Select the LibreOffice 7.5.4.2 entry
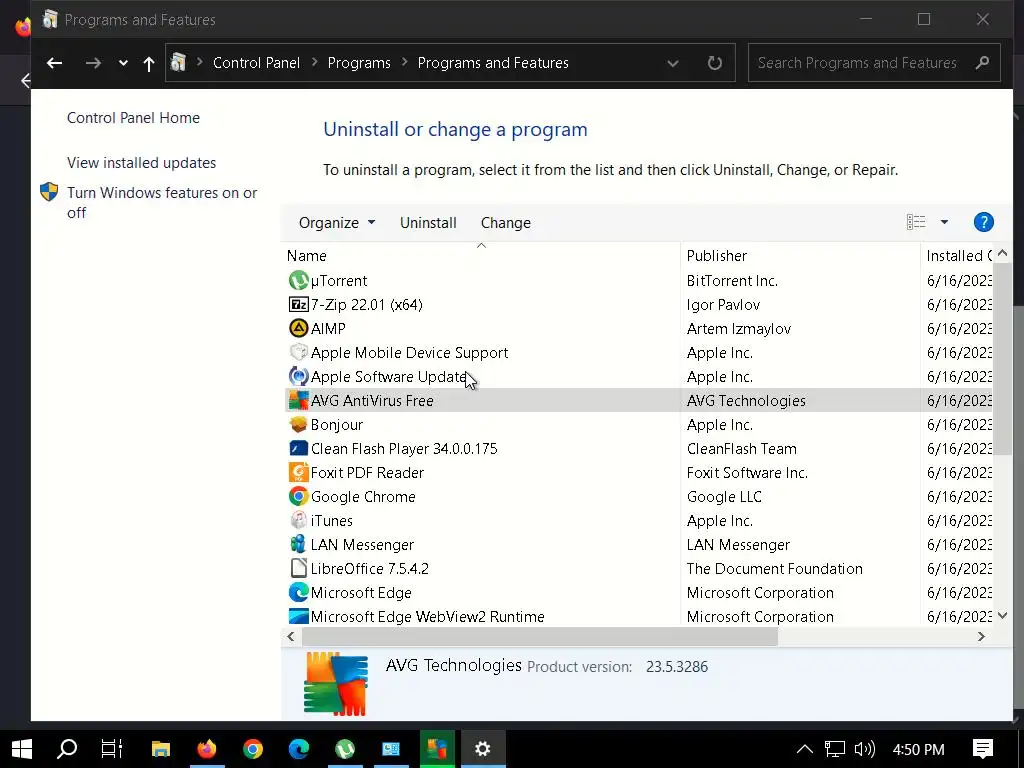The height and width of the screenshot is (768, 1024). click(x=370, y=569)
